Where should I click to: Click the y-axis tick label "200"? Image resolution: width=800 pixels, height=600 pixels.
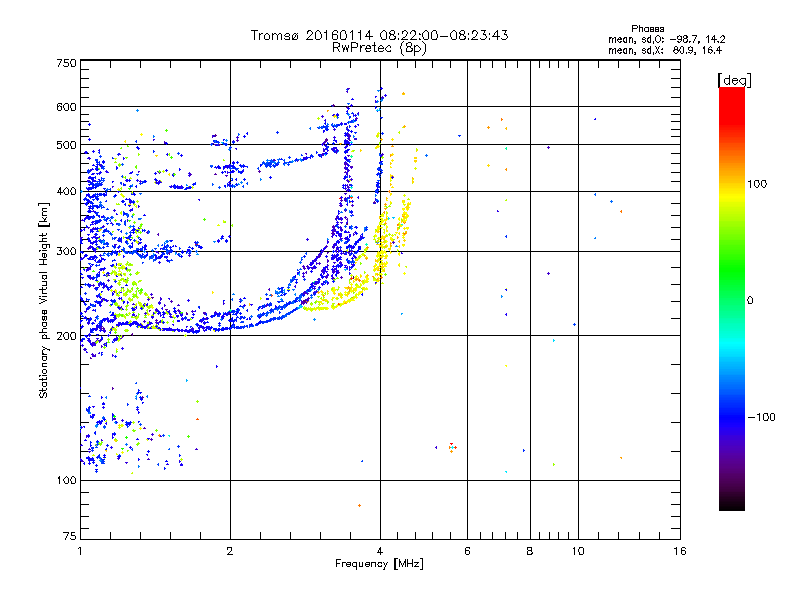click(66, 336)
